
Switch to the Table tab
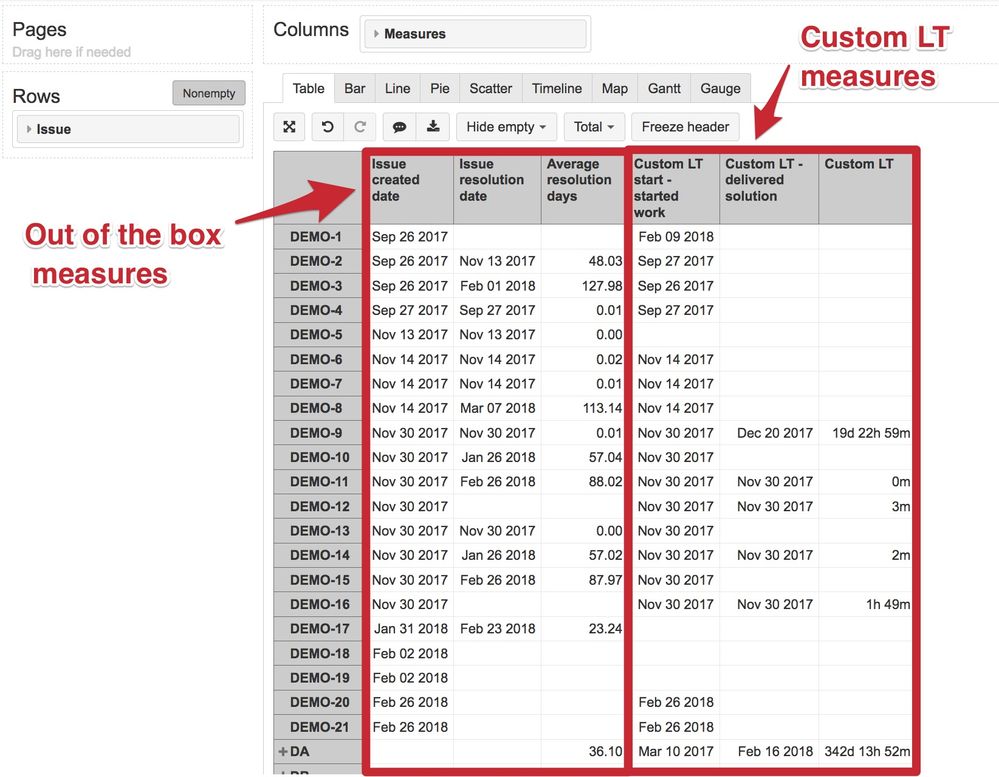click(x=308, y=89)
